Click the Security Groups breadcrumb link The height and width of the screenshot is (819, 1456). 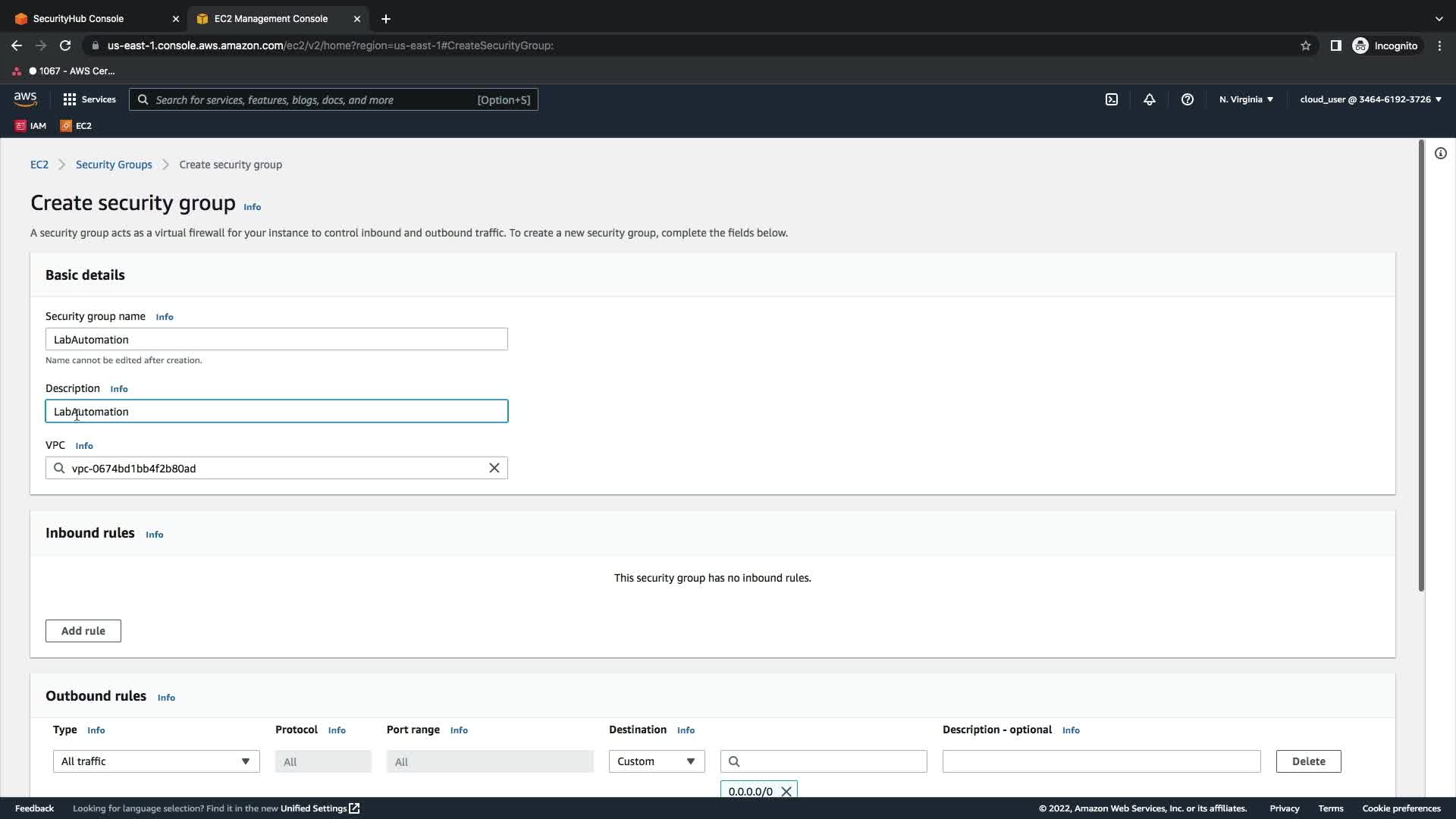[114, 165]
